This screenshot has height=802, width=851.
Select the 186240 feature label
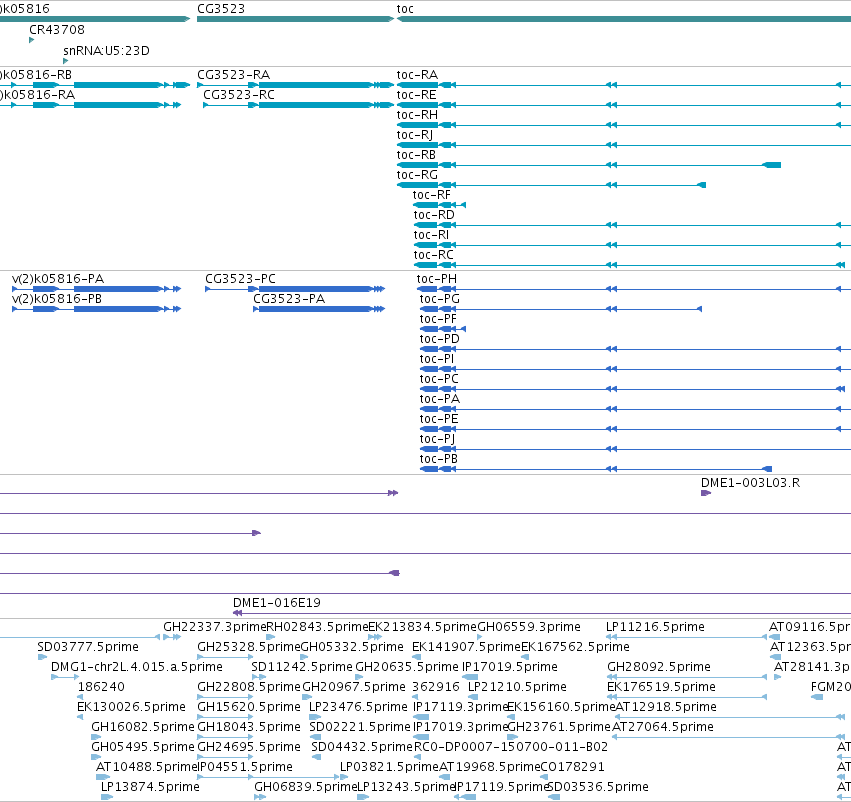[x=101, y=687]
